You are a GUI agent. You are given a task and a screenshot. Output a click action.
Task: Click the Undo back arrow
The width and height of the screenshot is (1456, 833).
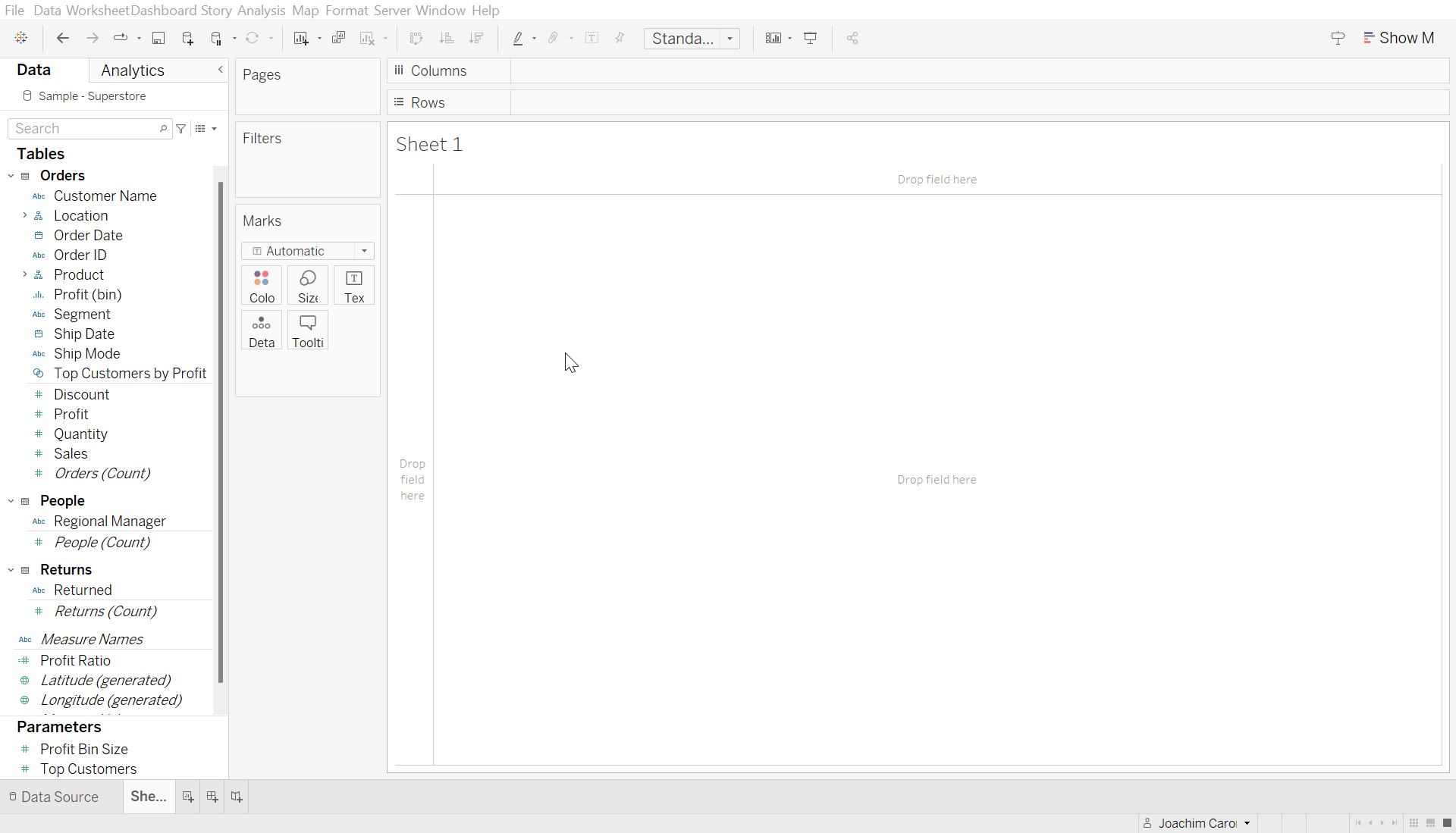(63, 38)
